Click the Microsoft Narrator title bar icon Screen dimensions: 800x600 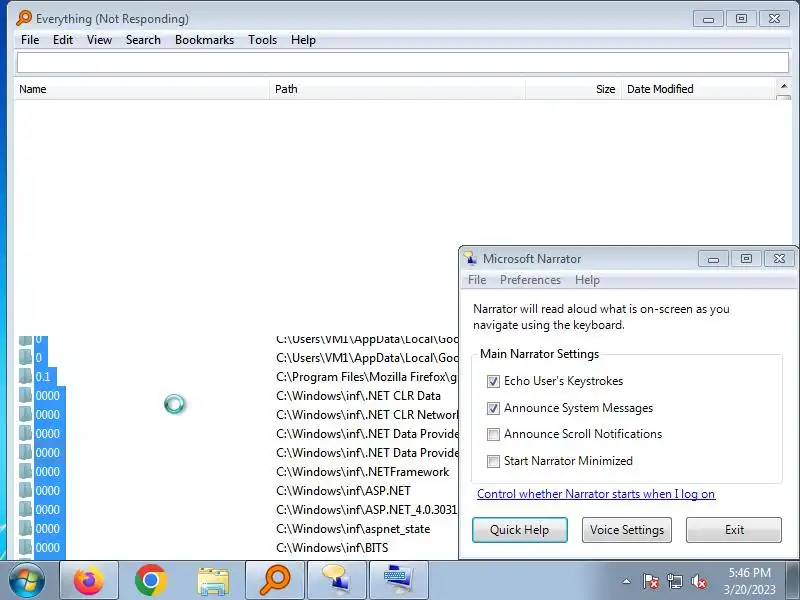[x=470, y=258]
